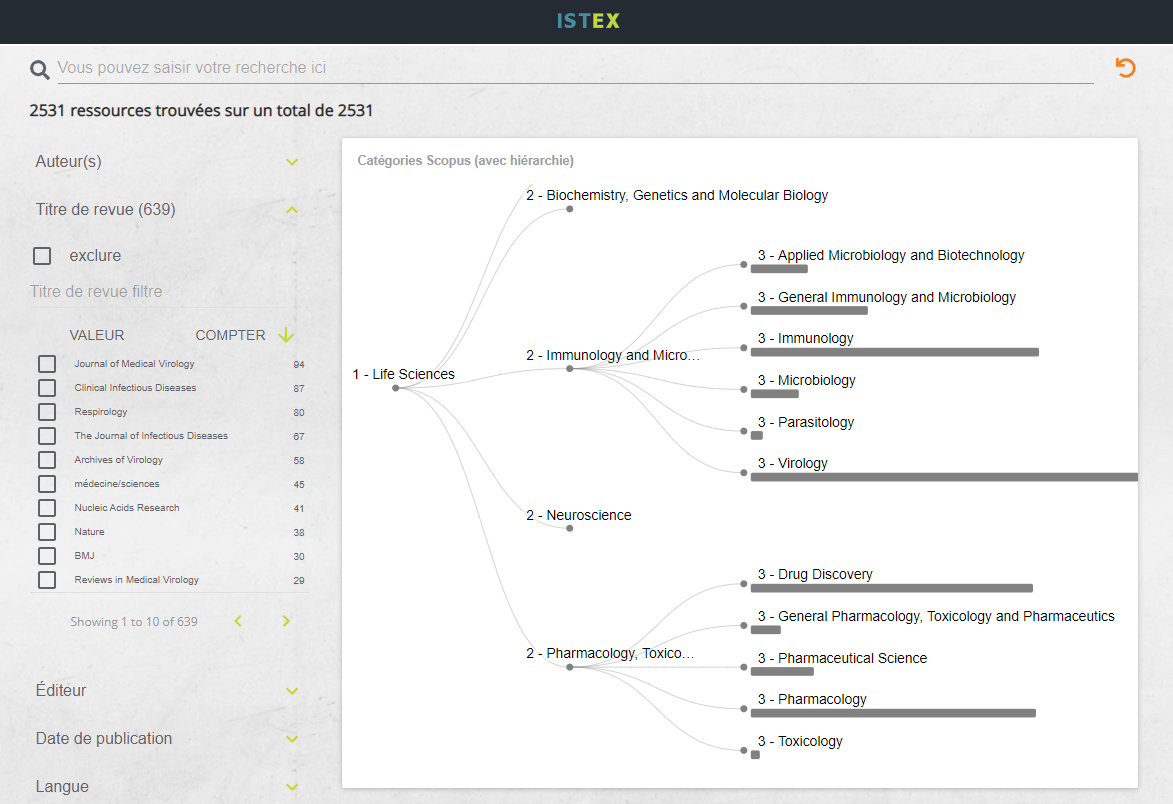This screenshot has height=804, width=1173.
Task: Check Archives of Virology checkbox
Action: click(47, 459)
